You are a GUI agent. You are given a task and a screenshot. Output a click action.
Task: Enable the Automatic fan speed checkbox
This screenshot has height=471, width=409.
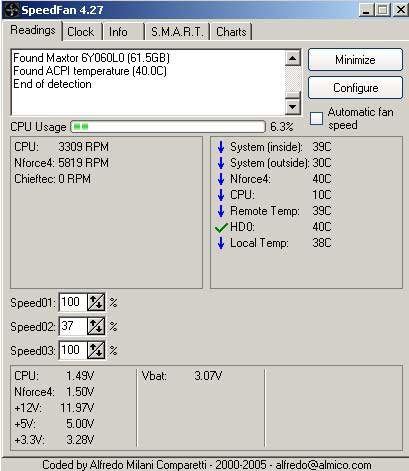click(x=316, y=118)
